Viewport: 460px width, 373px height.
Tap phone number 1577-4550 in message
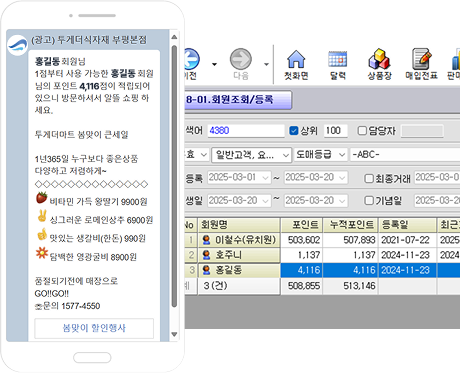coord(81,306)
